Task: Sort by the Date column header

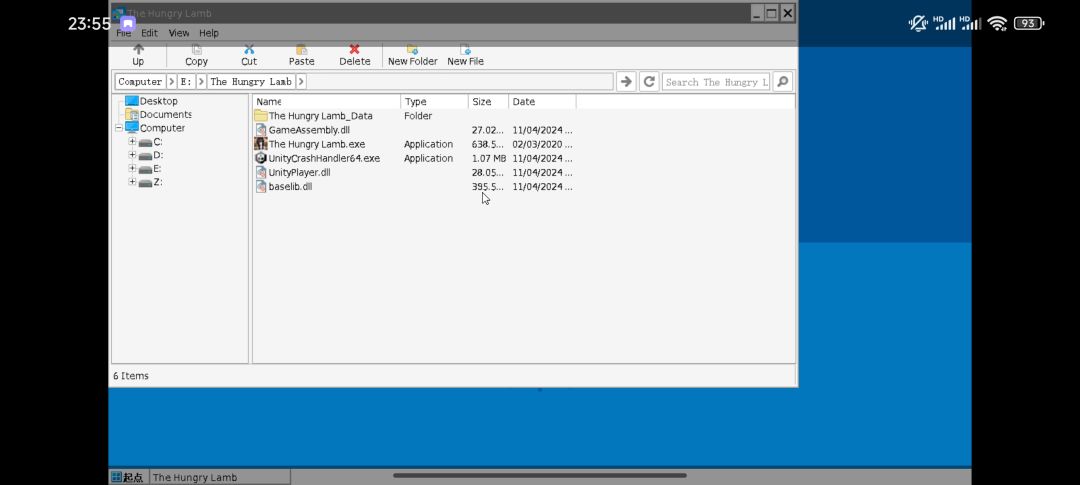Action: [543, 101]
